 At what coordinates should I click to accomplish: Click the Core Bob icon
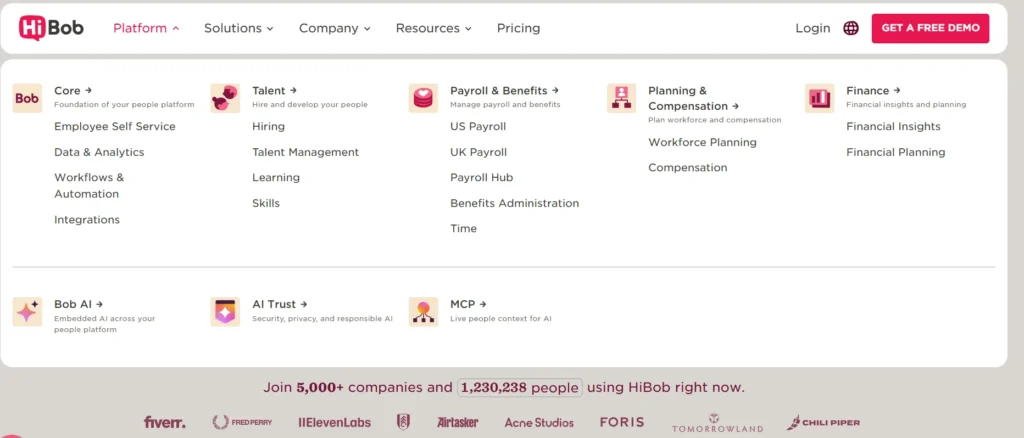(27, 99)
